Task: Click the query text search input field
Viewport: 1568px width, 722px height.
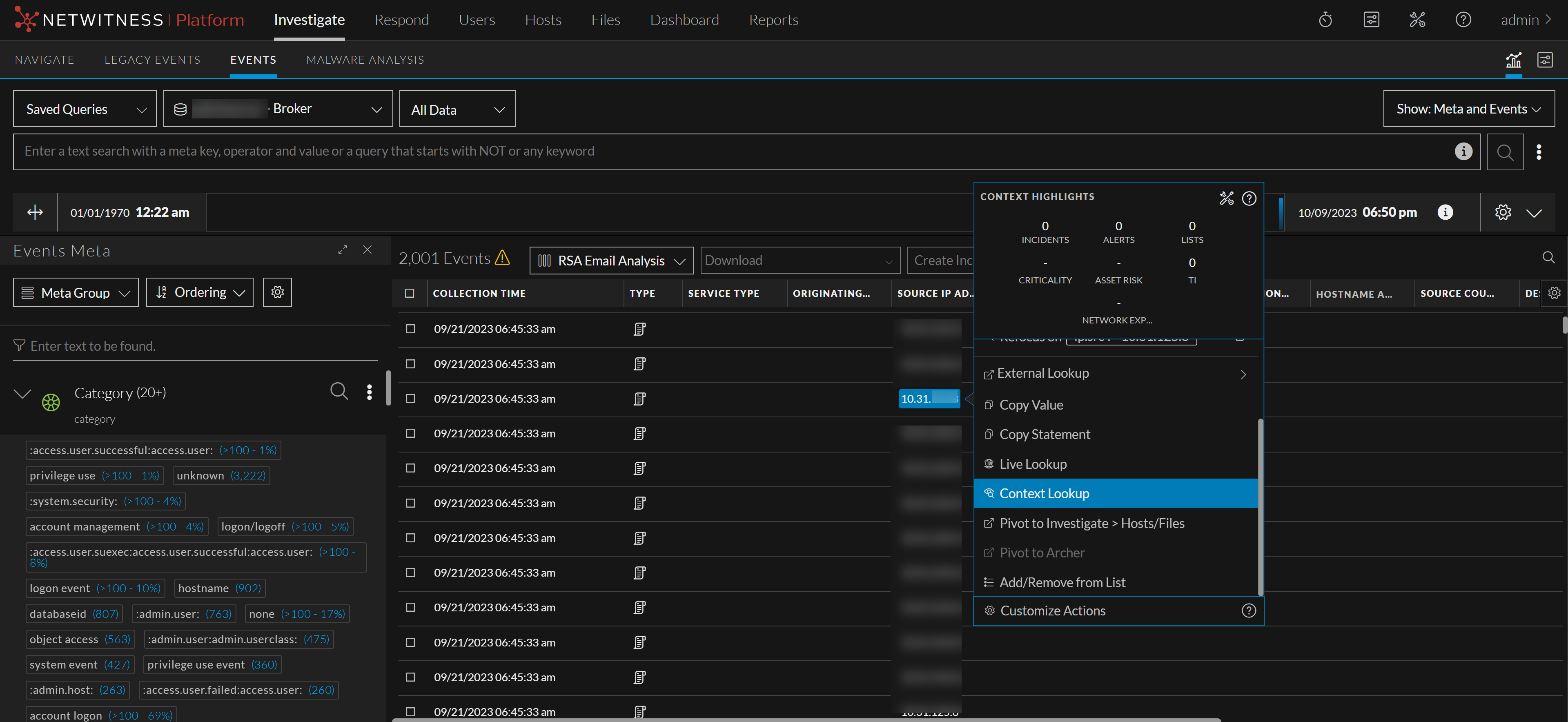Action: (x=731, y=152)
